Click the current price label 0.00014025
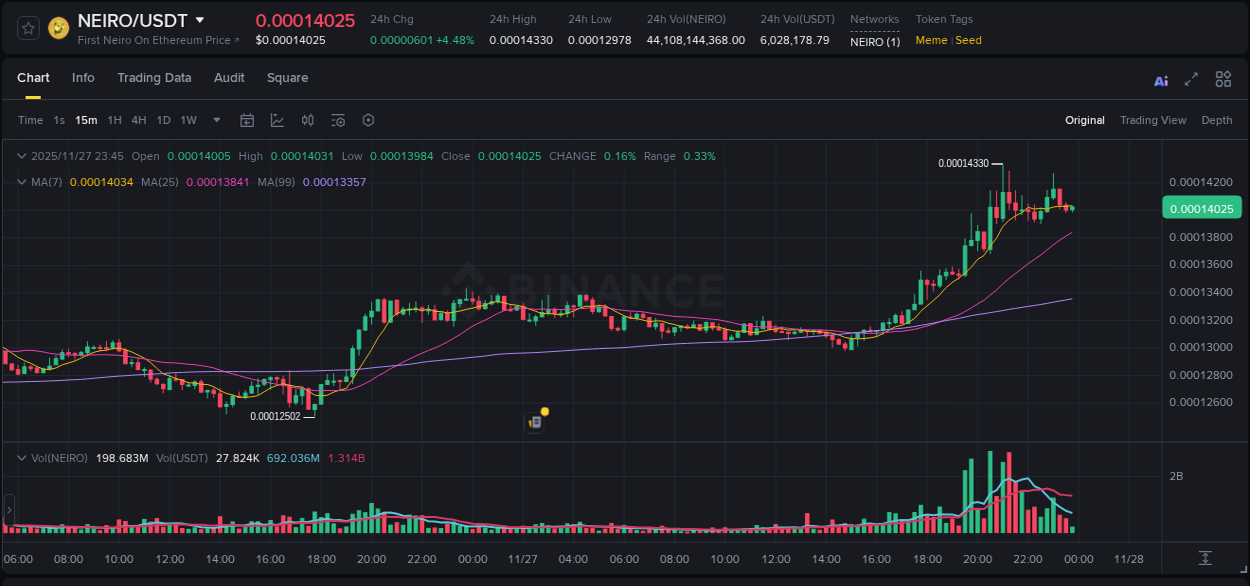This screenshot has width=1250, height=586. click(1200, 207)
